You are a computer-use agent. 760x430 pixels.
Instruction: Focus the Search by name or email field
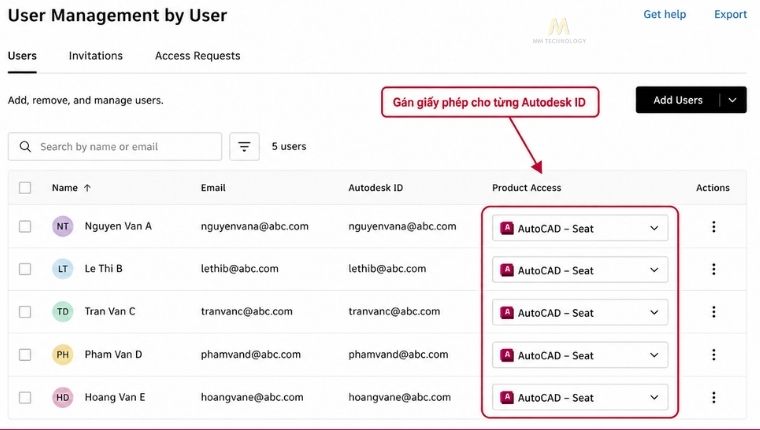click(x=115, y=146)
